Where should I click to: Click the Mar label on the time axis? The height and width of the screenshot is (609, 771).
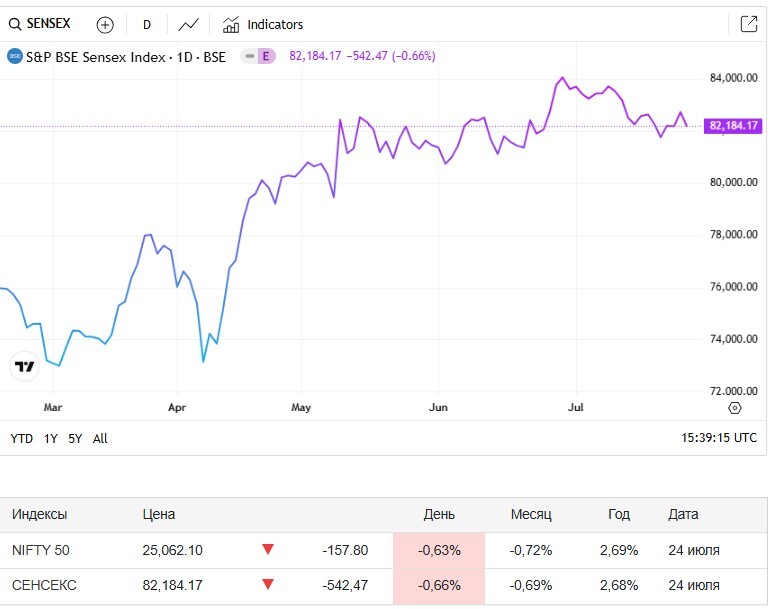coord(53,407)
